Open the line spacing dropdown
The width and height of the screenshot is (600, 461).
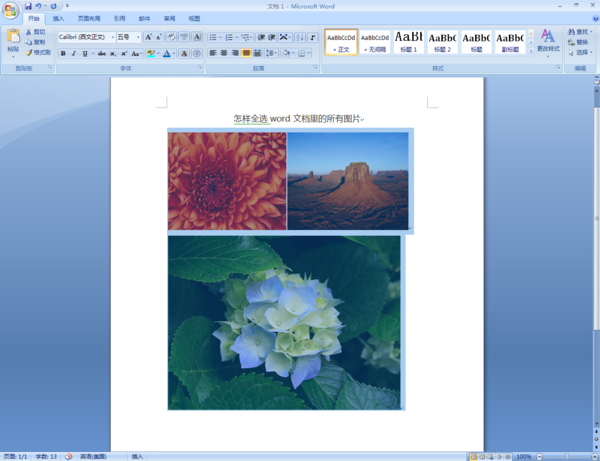pos(271,53)
